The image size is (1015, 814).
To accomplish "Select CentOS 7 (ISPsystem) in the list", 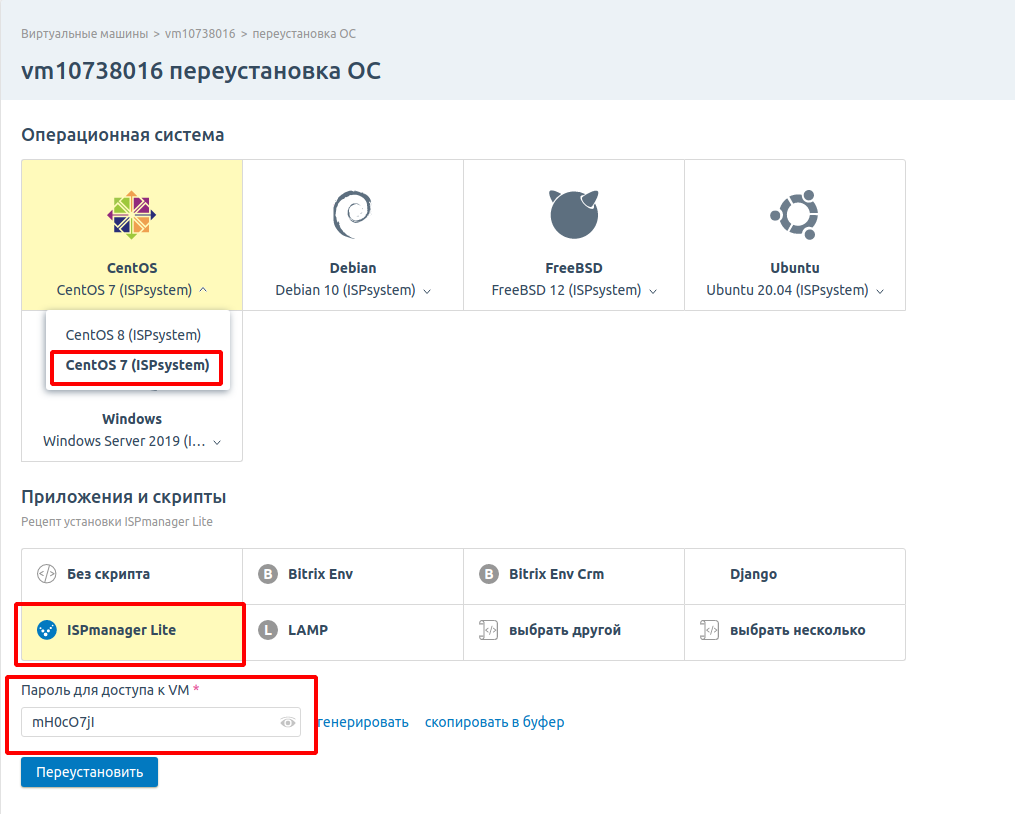I will [137, 365].
